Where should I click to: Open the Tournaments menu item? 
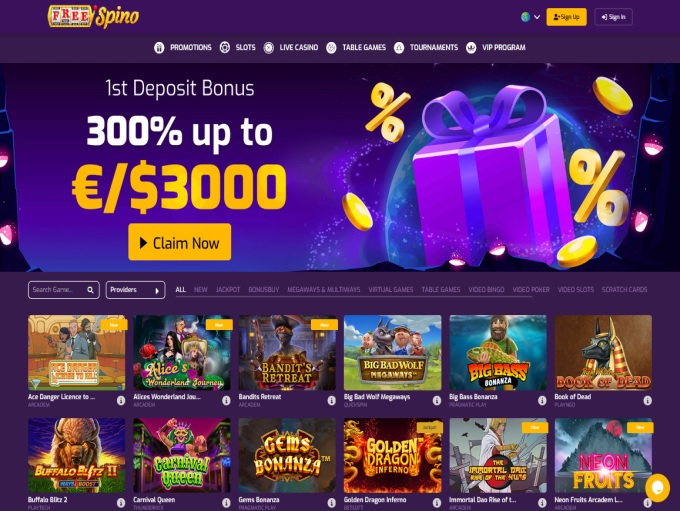(x=434, y=47)
